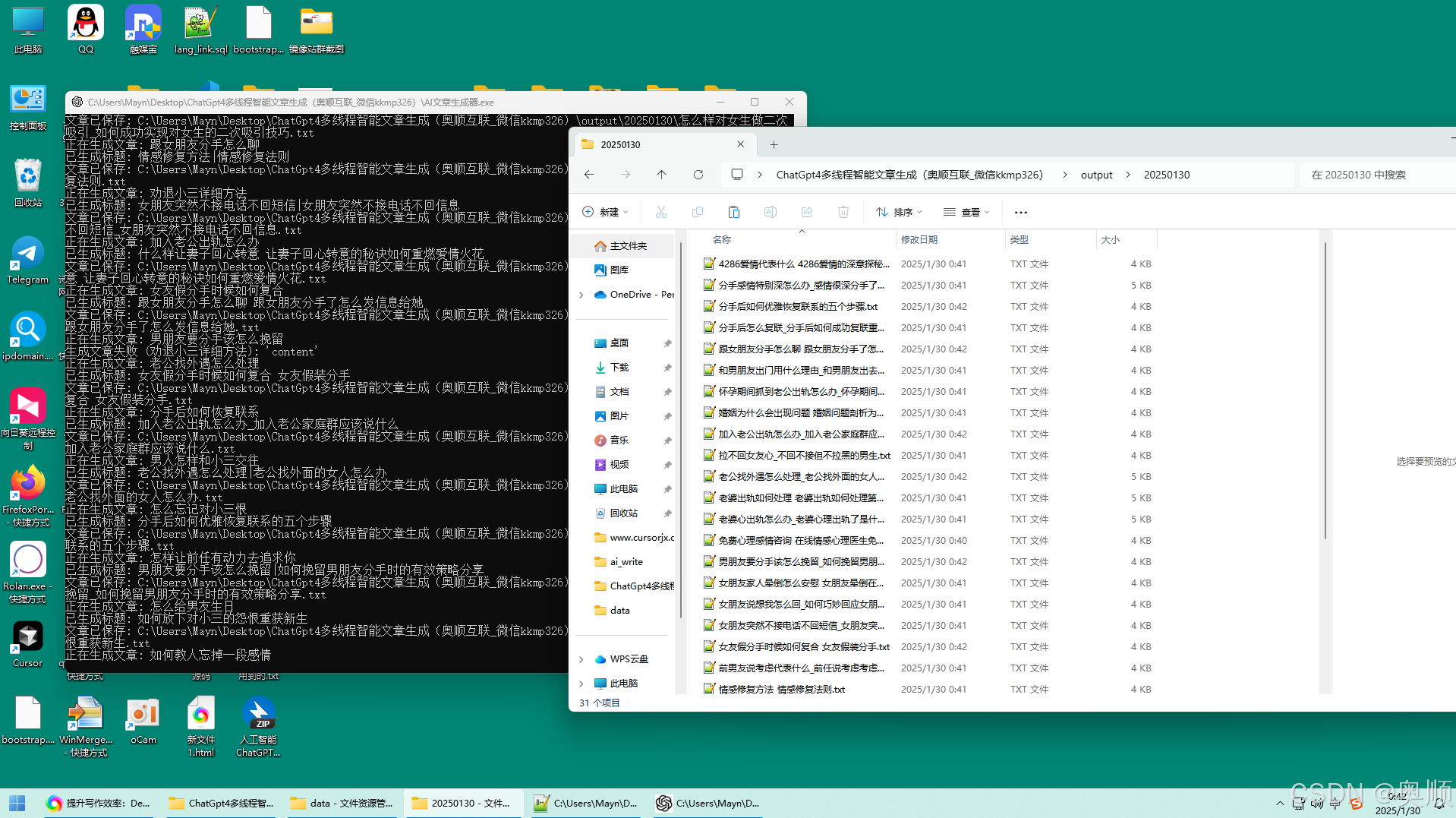The image size is (1456, 818).
Task: Open the 查看 view dropdown
Action: (x=966, y=212)
